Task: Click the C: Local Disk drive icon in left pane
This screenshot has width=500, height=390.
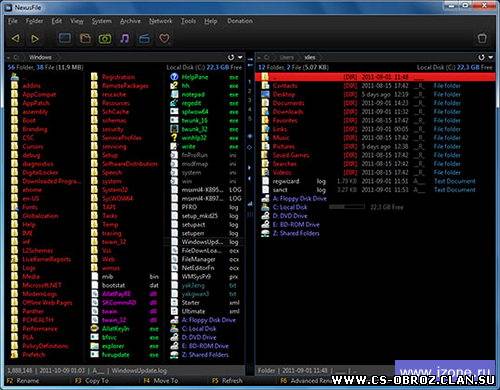Action: [174, 328]
